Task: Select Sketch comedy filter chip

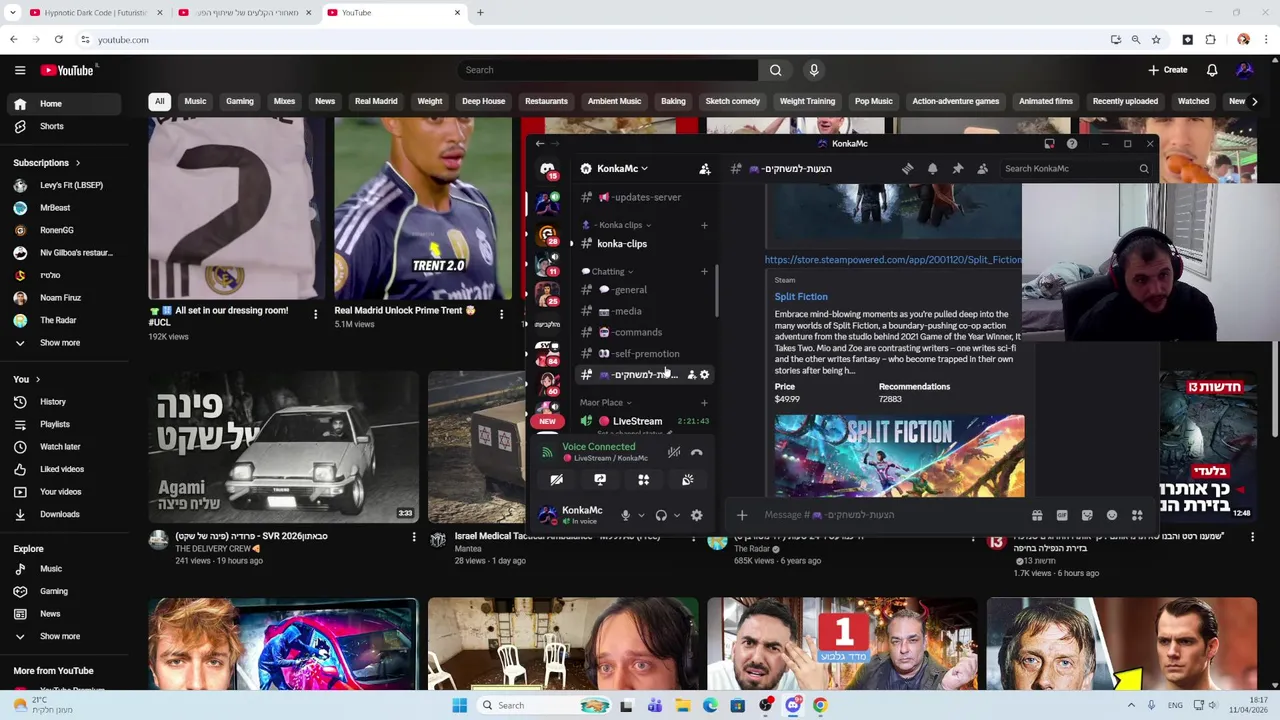Action: (x=733, y=101)
